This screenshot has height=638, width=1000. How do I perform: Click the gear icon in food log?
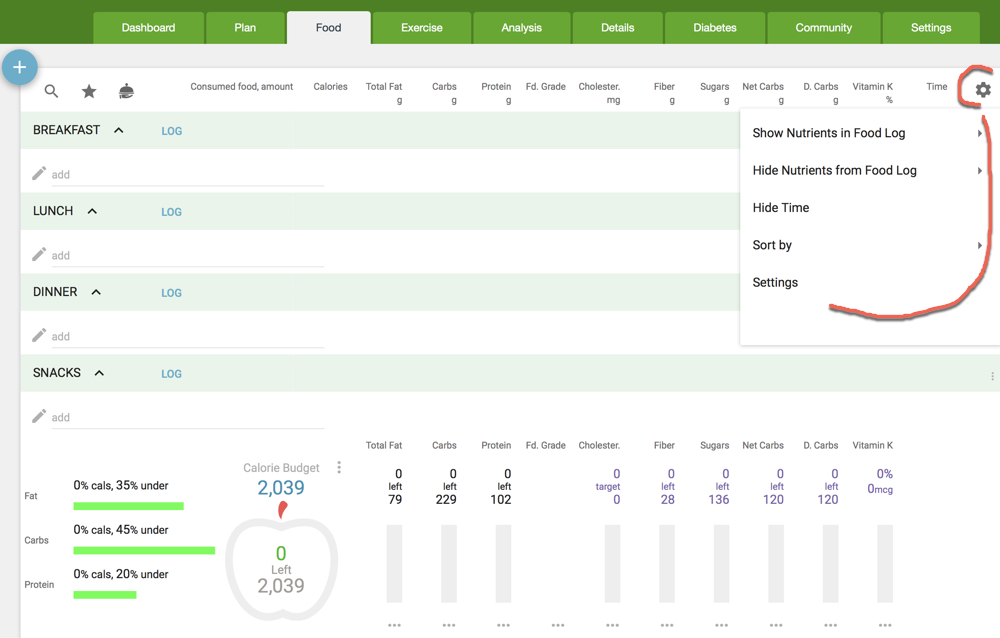pyautogui.click(x=982, y=90)
